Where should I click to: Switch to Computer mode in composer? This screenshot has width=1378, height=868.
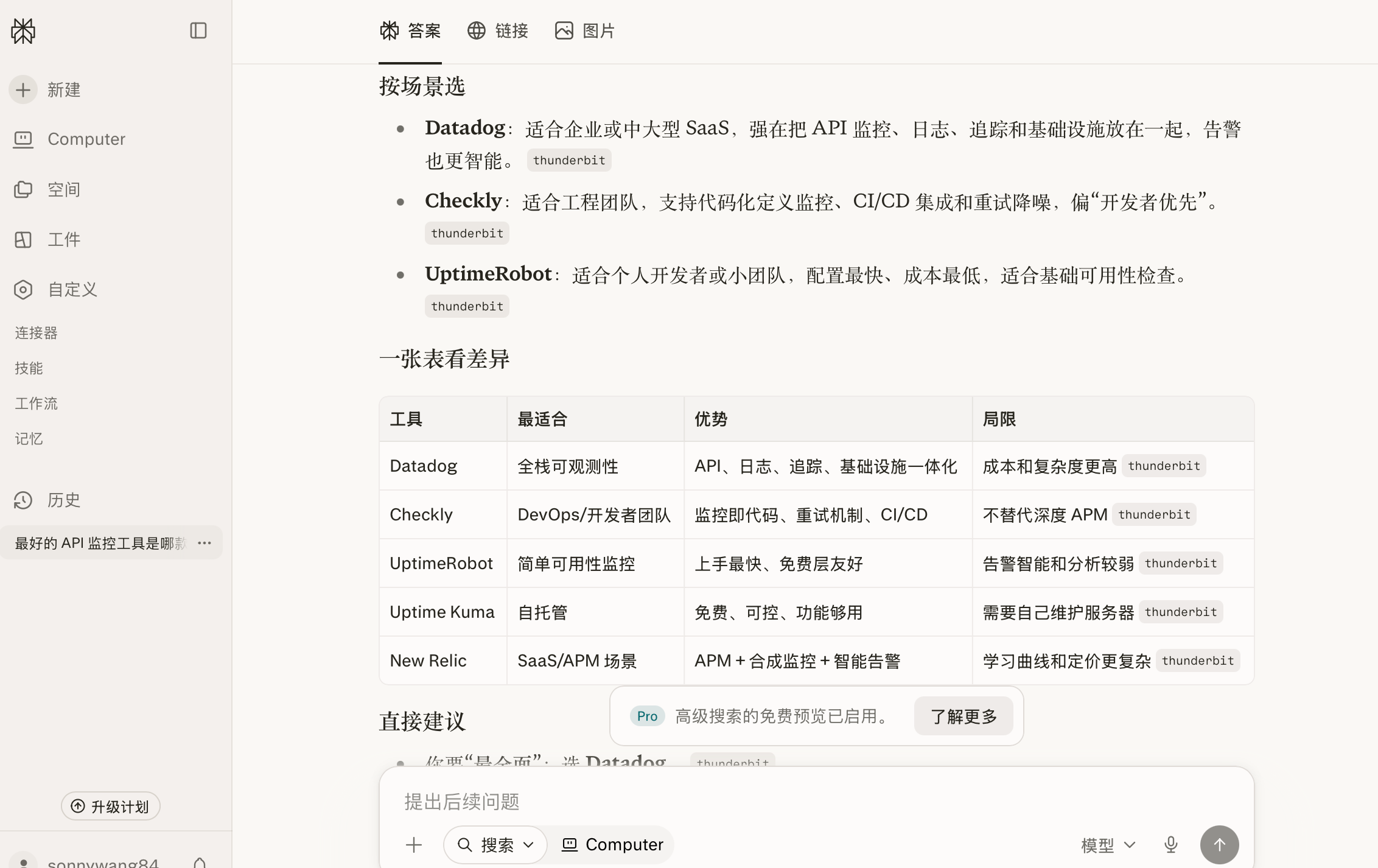tap(612, 845)
